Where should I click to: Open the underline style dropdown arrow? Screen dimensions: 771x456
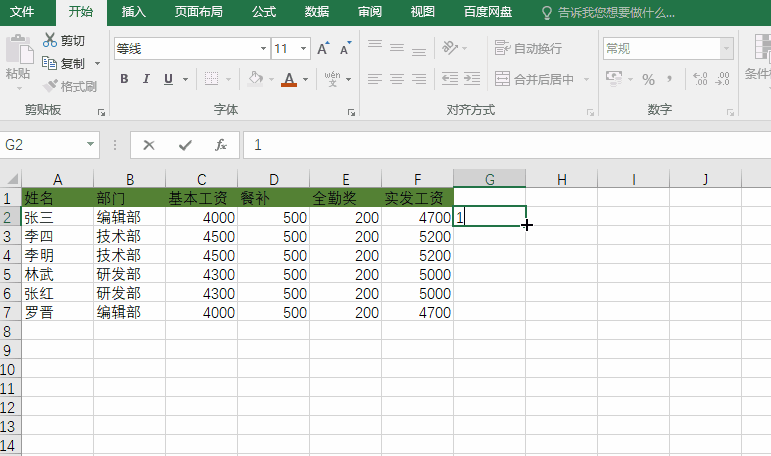pyautogui.click(x=185, y=79)
